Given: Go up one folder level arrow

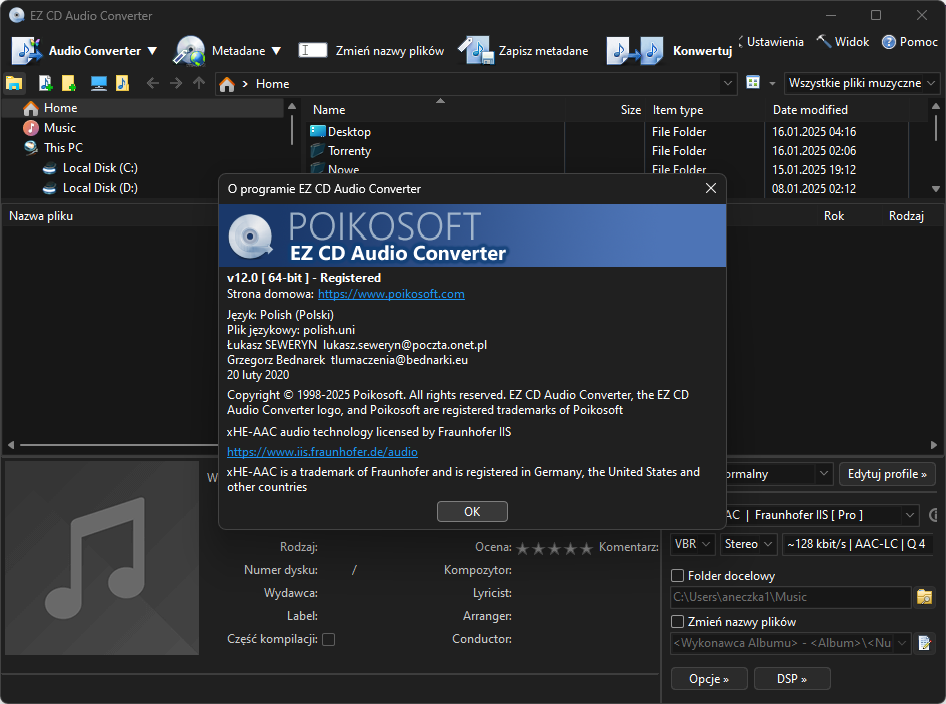Looking at the screenshot, I should [x=198, y=83].
